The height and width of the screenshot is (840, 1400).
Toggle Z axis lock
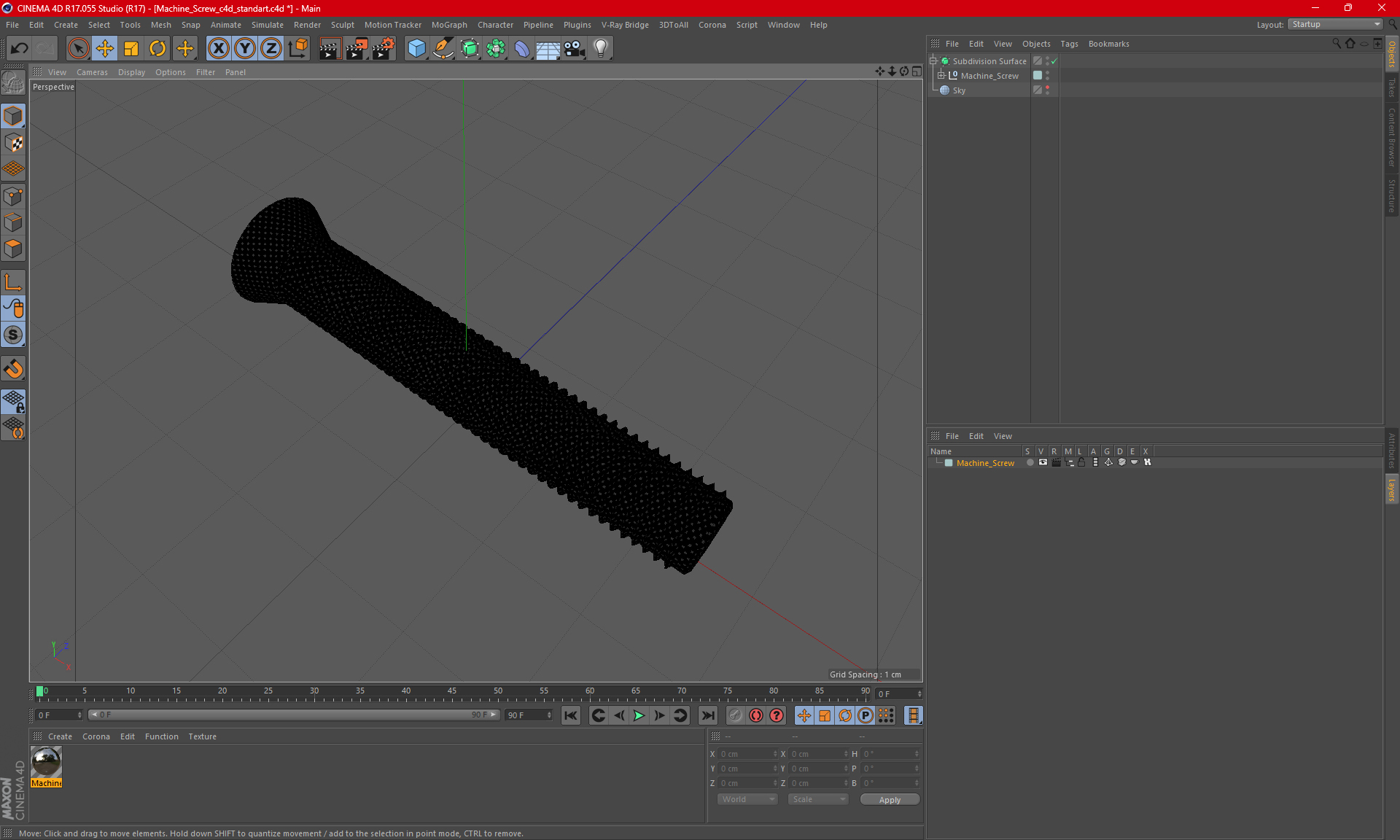point(271,48)
